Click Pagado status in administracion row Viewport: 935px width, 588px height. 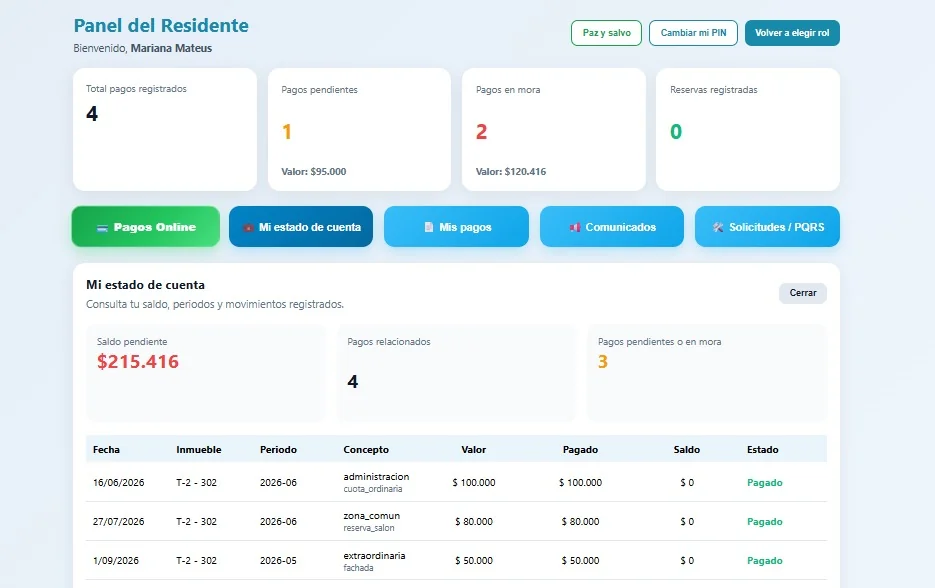[x=764, y=482]
